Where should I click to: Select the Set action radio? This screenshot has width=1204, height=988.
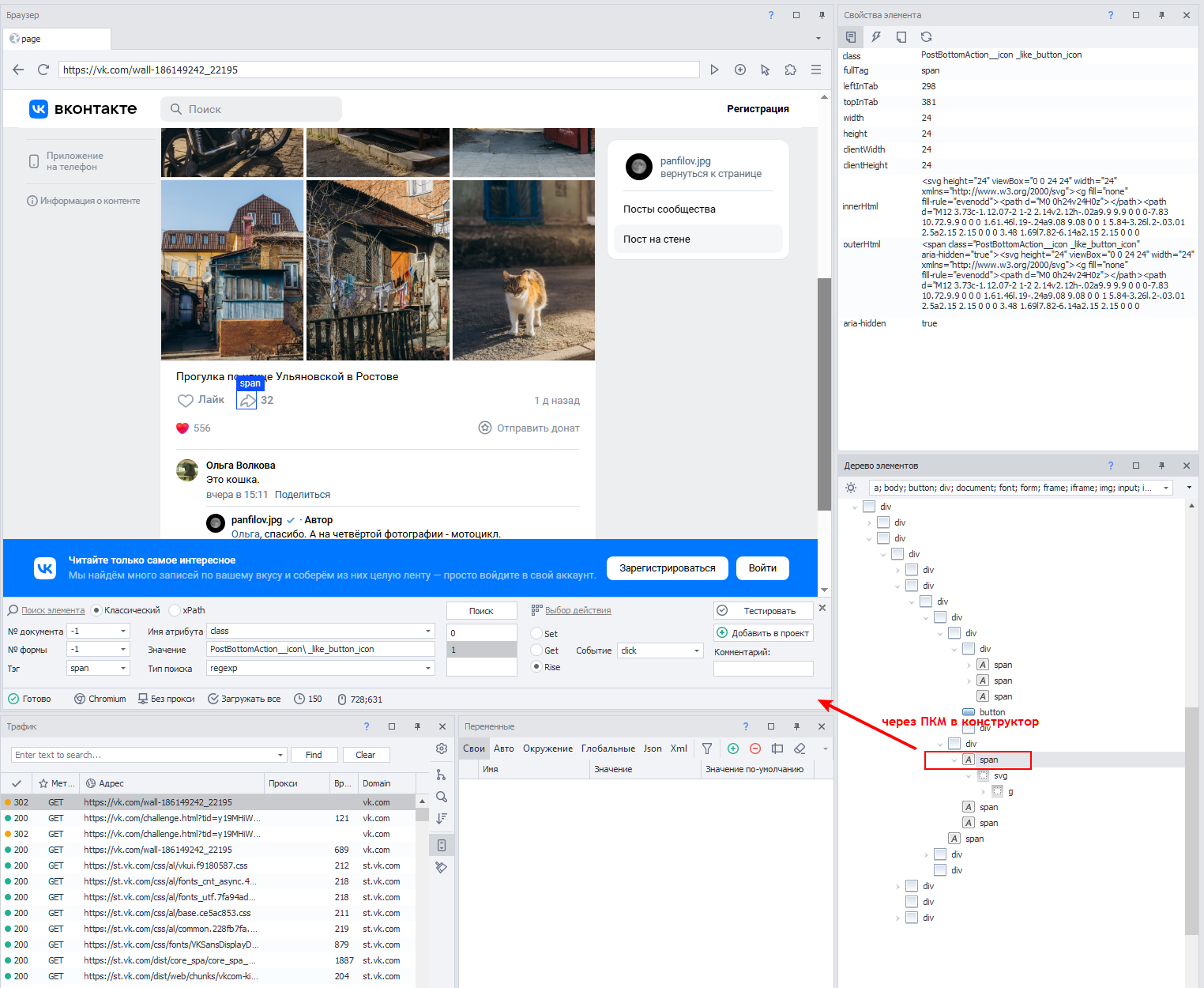point(536,633)
